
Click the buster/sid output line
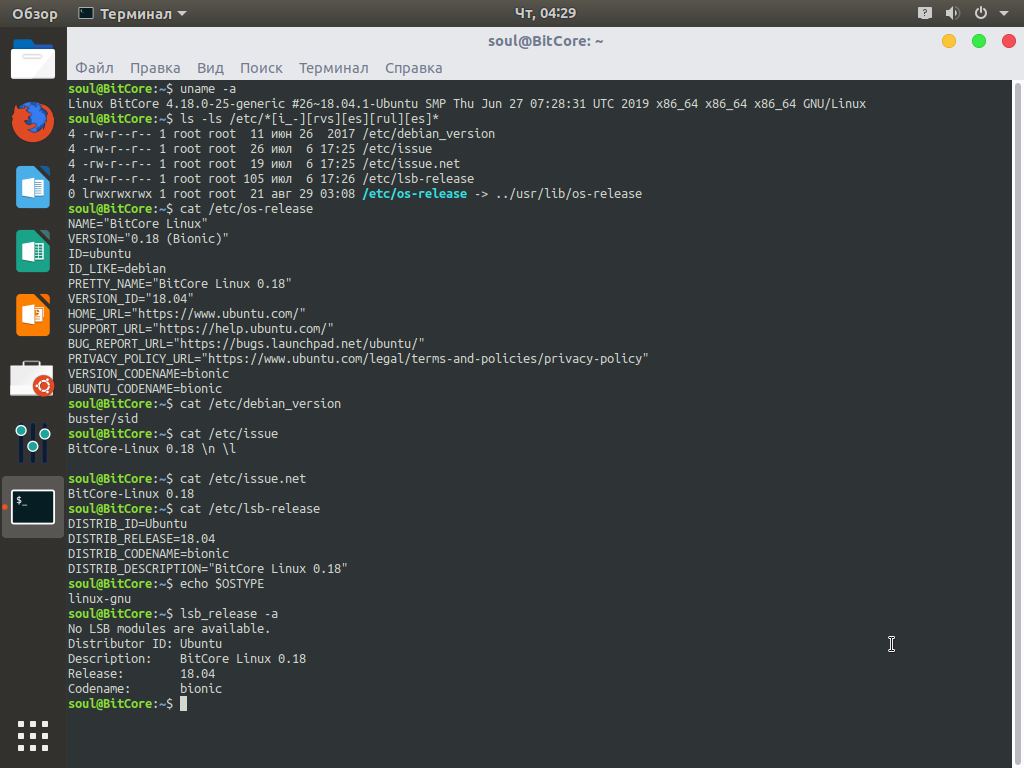click(x=103, y=419)
